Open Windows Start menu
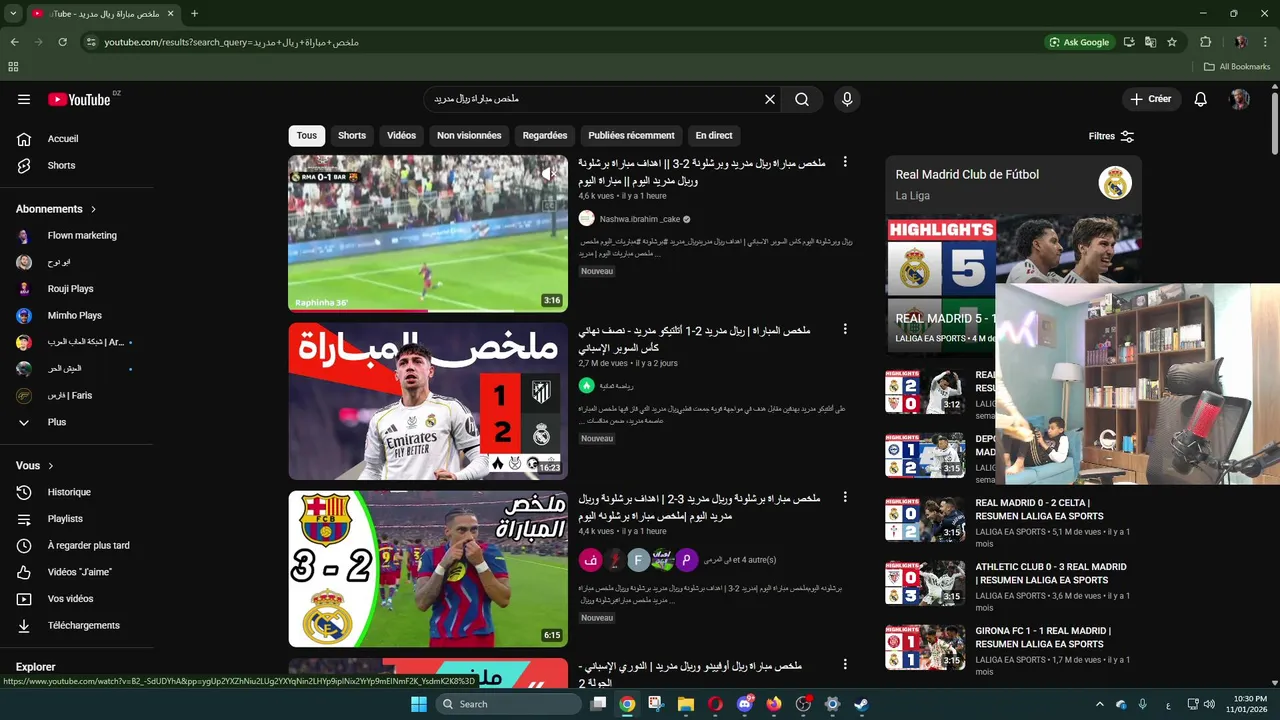The width and height of the screenshot is (1280, 720). (419, 704)
